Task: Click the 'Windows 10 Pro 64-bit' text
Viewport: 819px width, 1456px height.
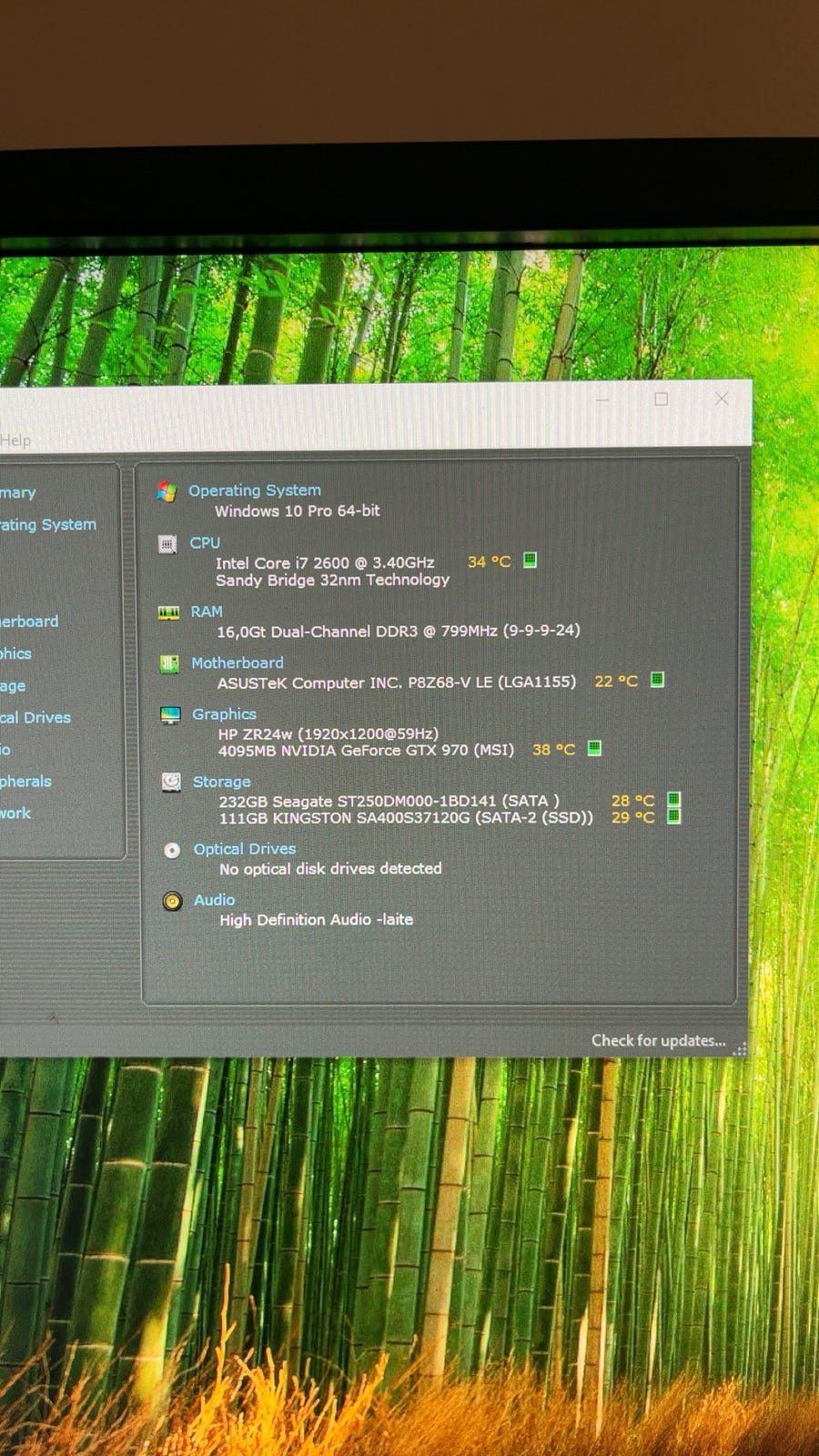Action: click(298, 511)
